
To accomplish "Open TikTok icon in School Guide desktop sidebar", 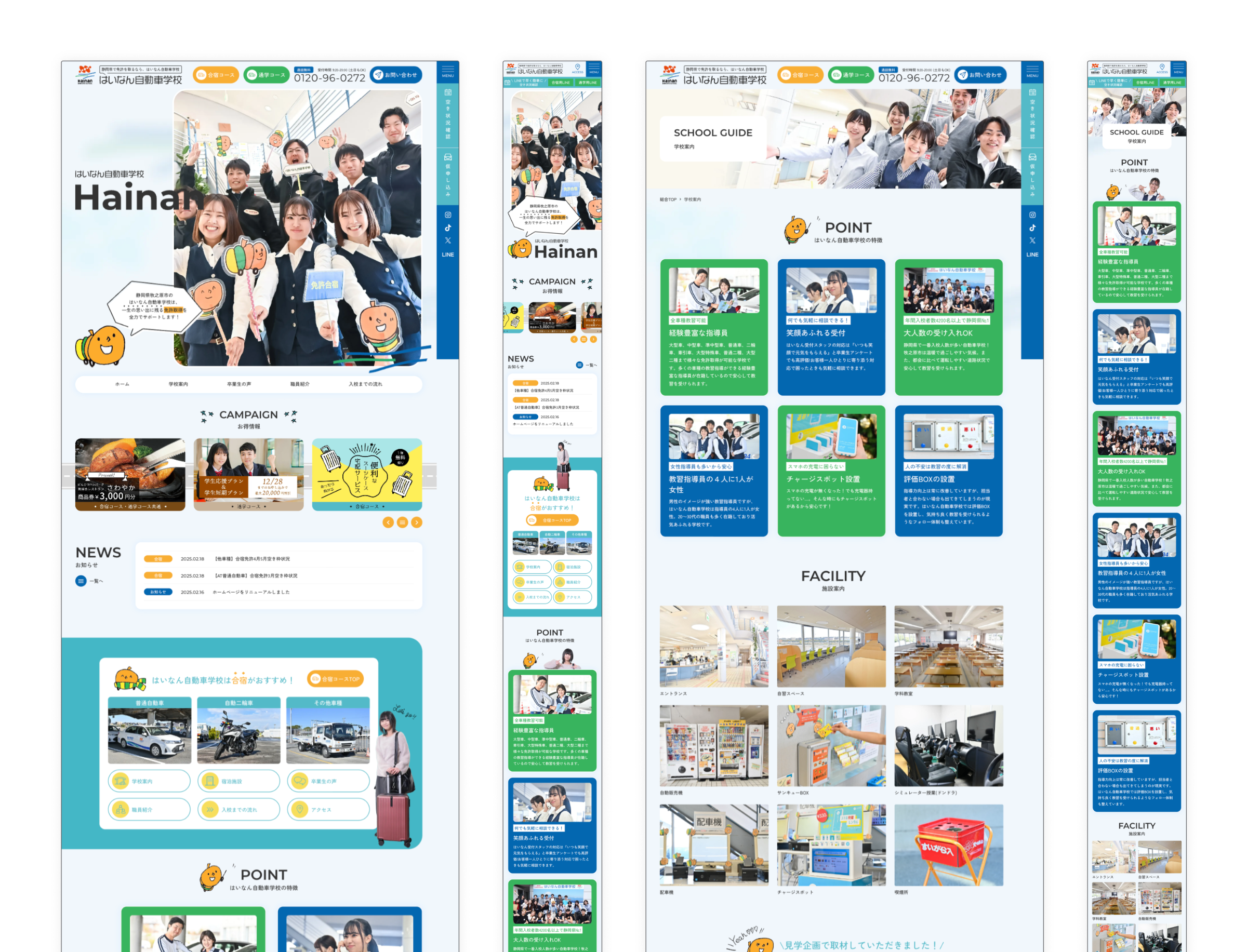I will tap(1032, 228).
